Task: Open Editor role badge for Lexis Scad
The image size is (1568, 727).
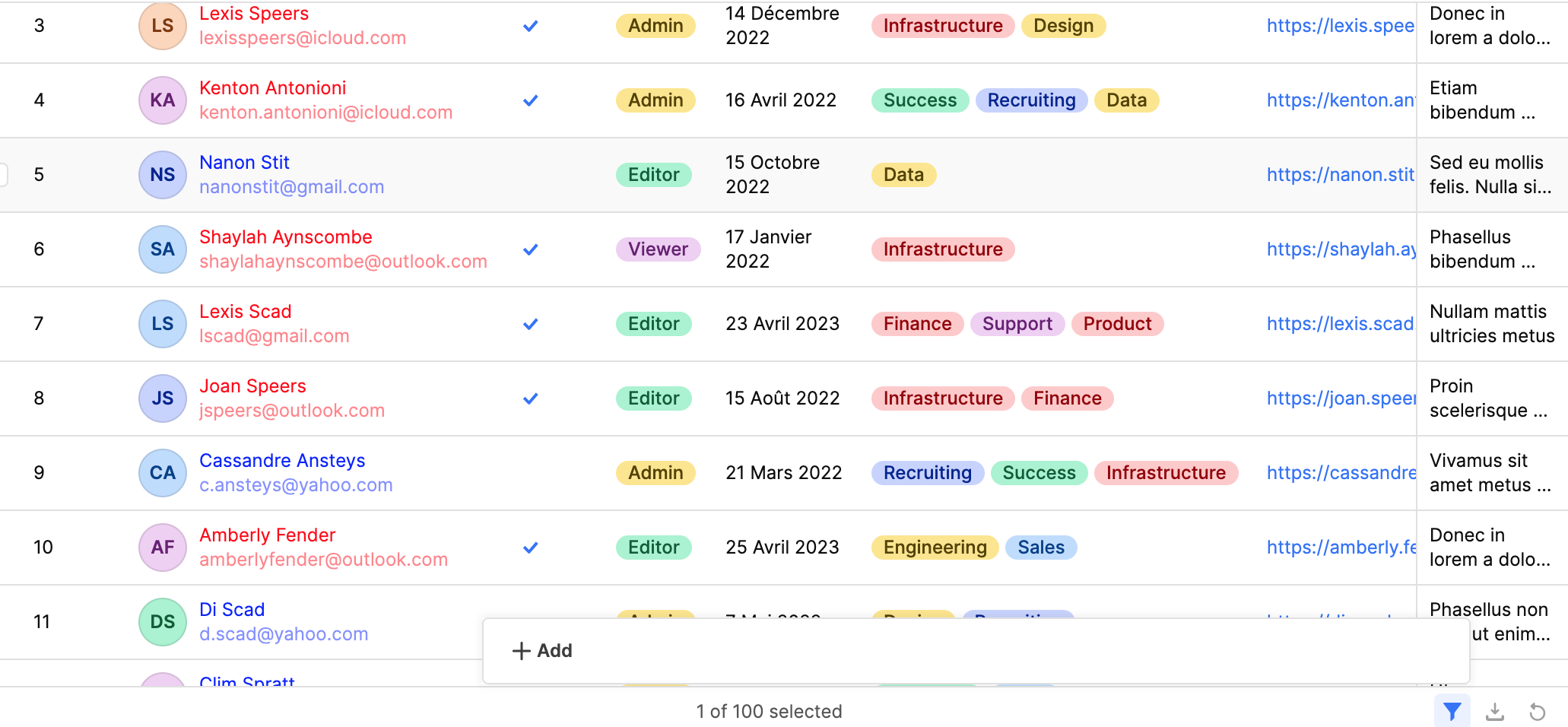Action: click(x=653, y=324)
